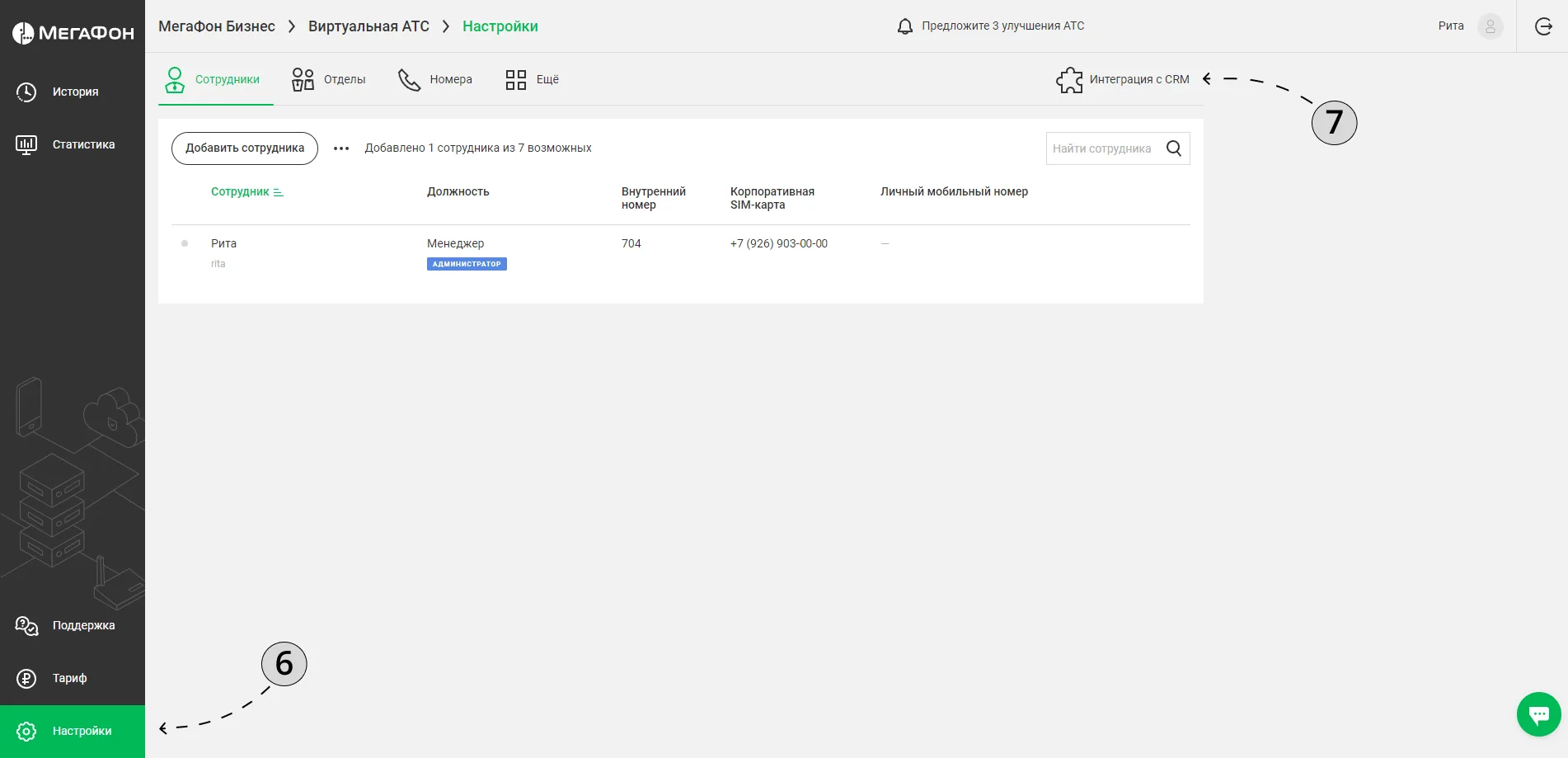This screenshot has width=1568, height=758.
Task: Click the logout icon at top right
Action: (x=1543, y=26)
